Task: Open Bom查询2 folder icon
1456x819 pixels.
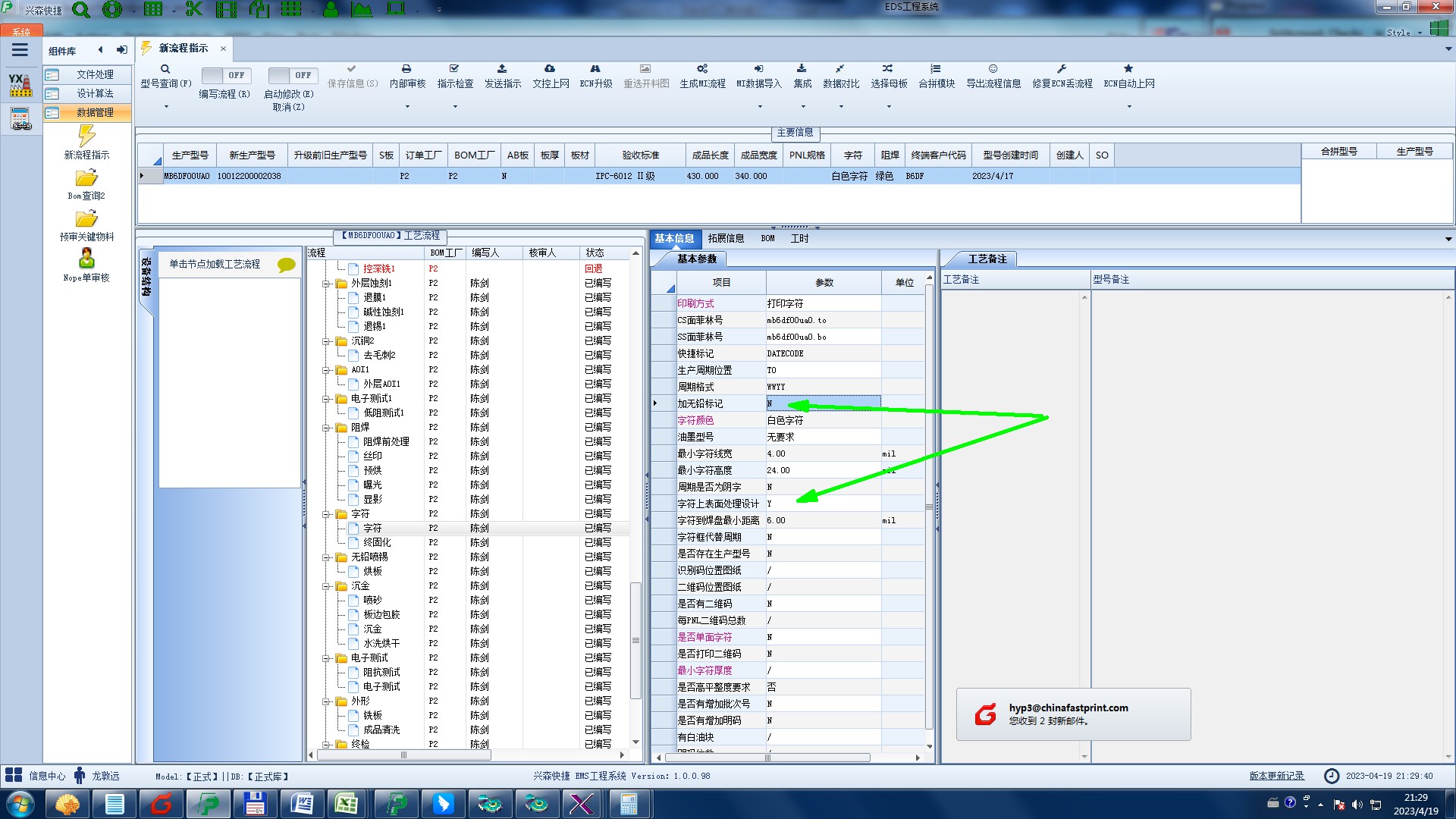Action: pyautogui.click(x=86, y=179)
